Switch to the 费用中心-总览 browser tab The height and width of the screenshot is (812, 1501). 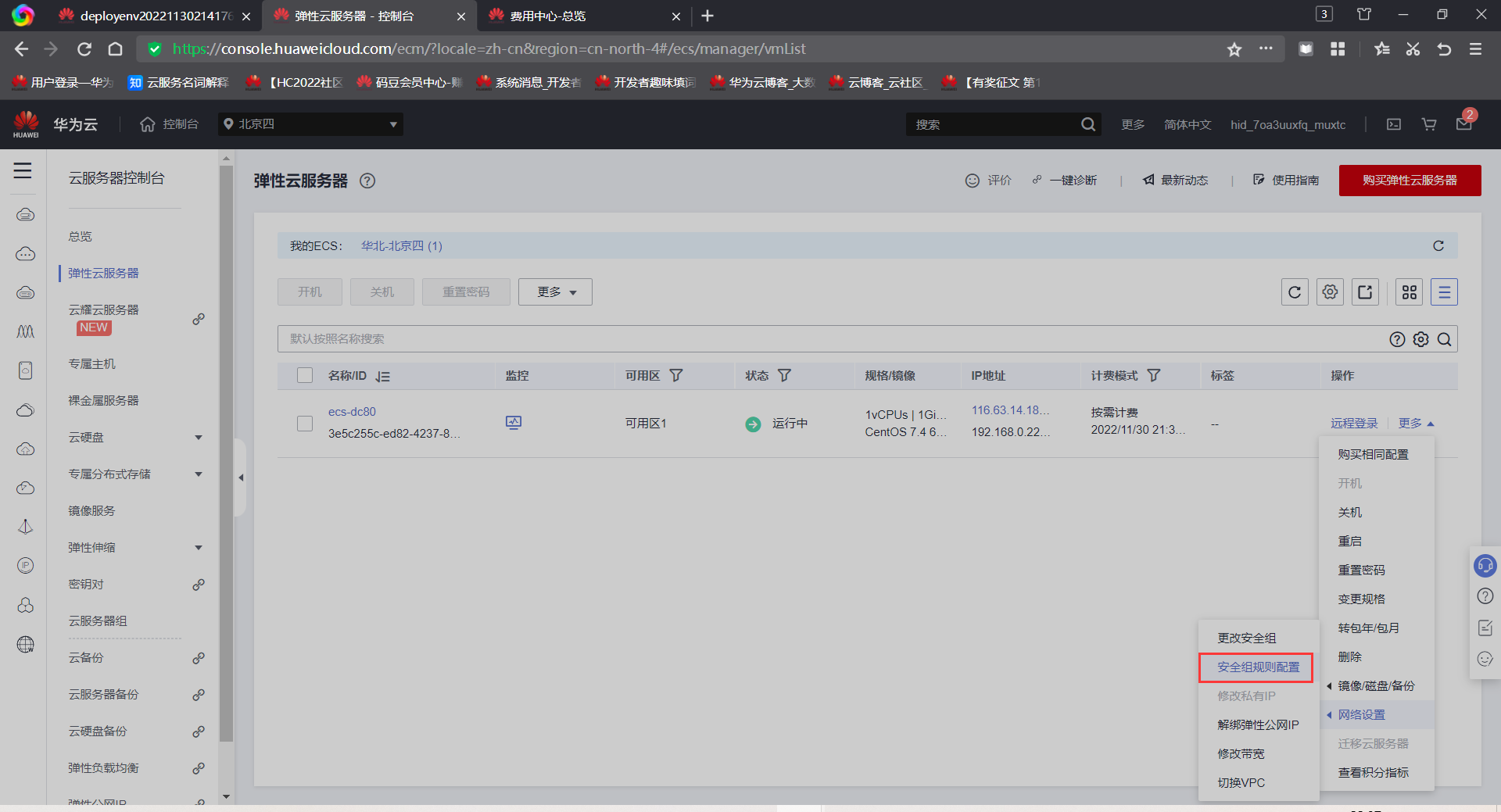pyautogui.click(x=582, y=16)
